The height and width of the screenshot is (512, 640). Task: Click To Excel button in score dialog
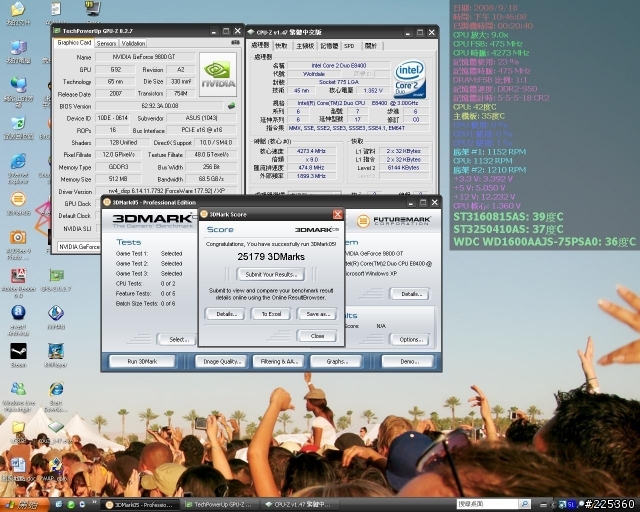pyautogui.click(x=271, y=314)
